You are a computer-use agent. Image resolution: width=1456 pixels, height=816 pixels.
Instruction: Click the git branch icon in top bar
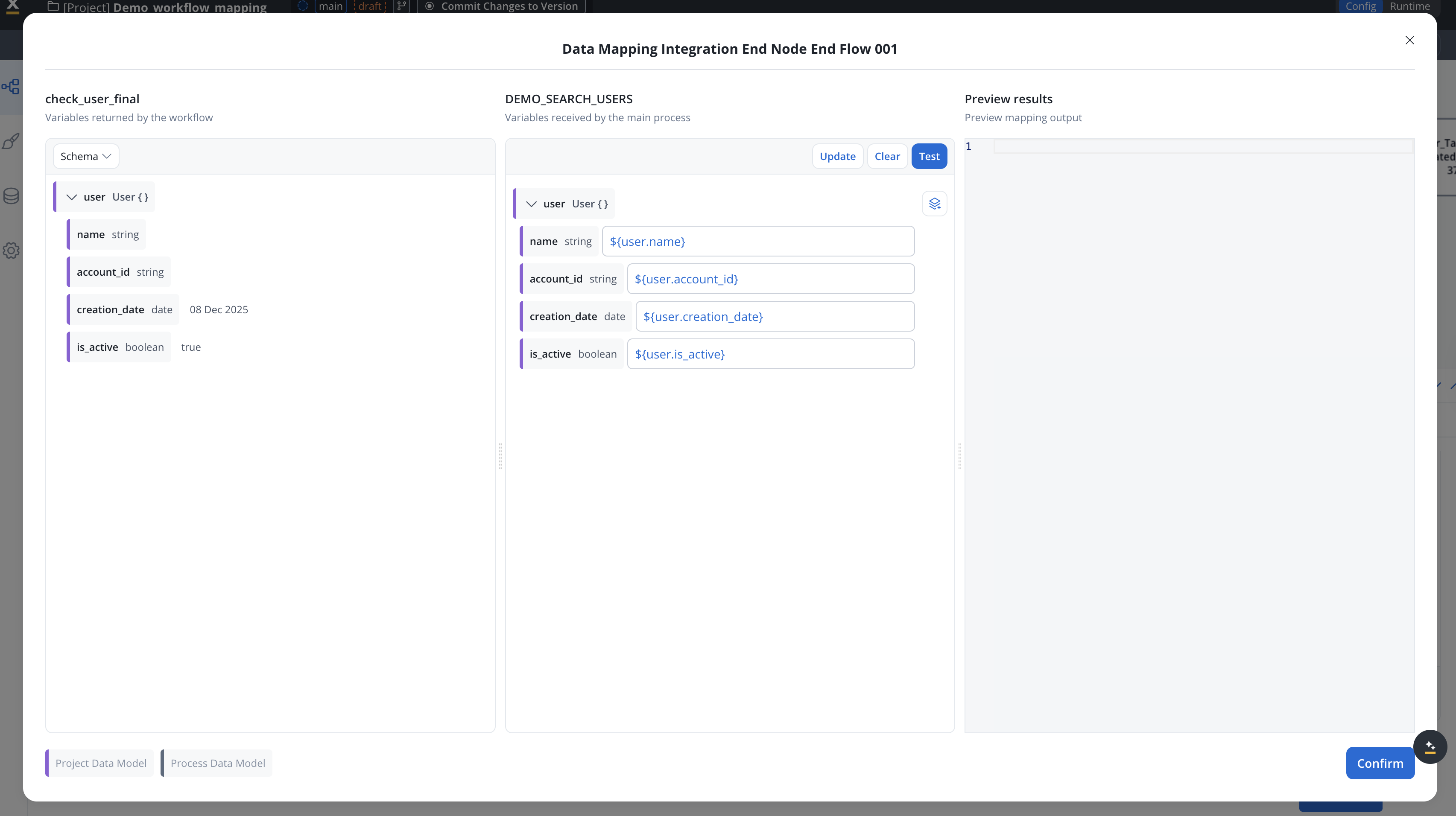pos(401,6)
